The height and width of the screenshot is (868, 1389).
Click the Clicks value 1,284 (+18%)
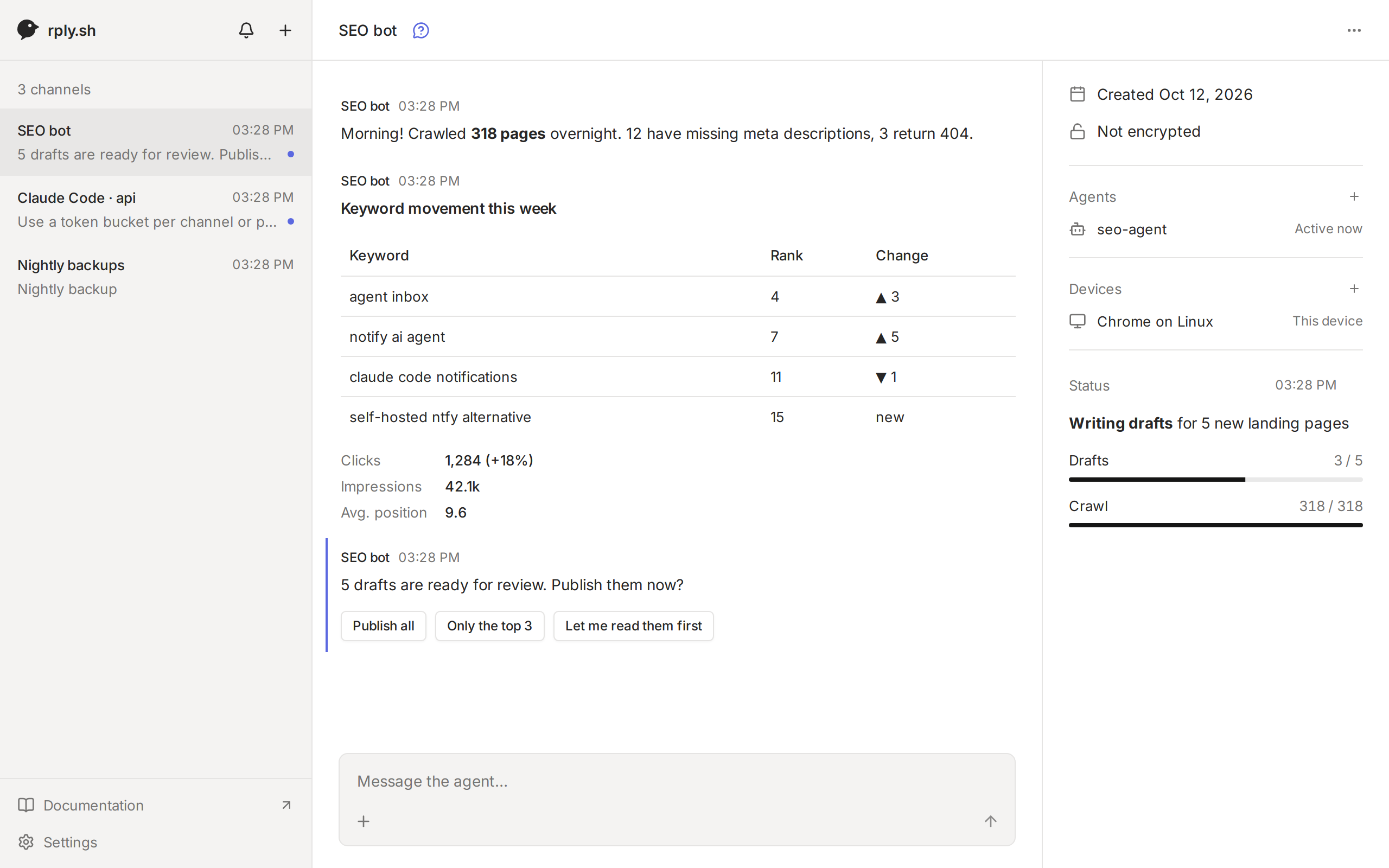click(489, 461)
